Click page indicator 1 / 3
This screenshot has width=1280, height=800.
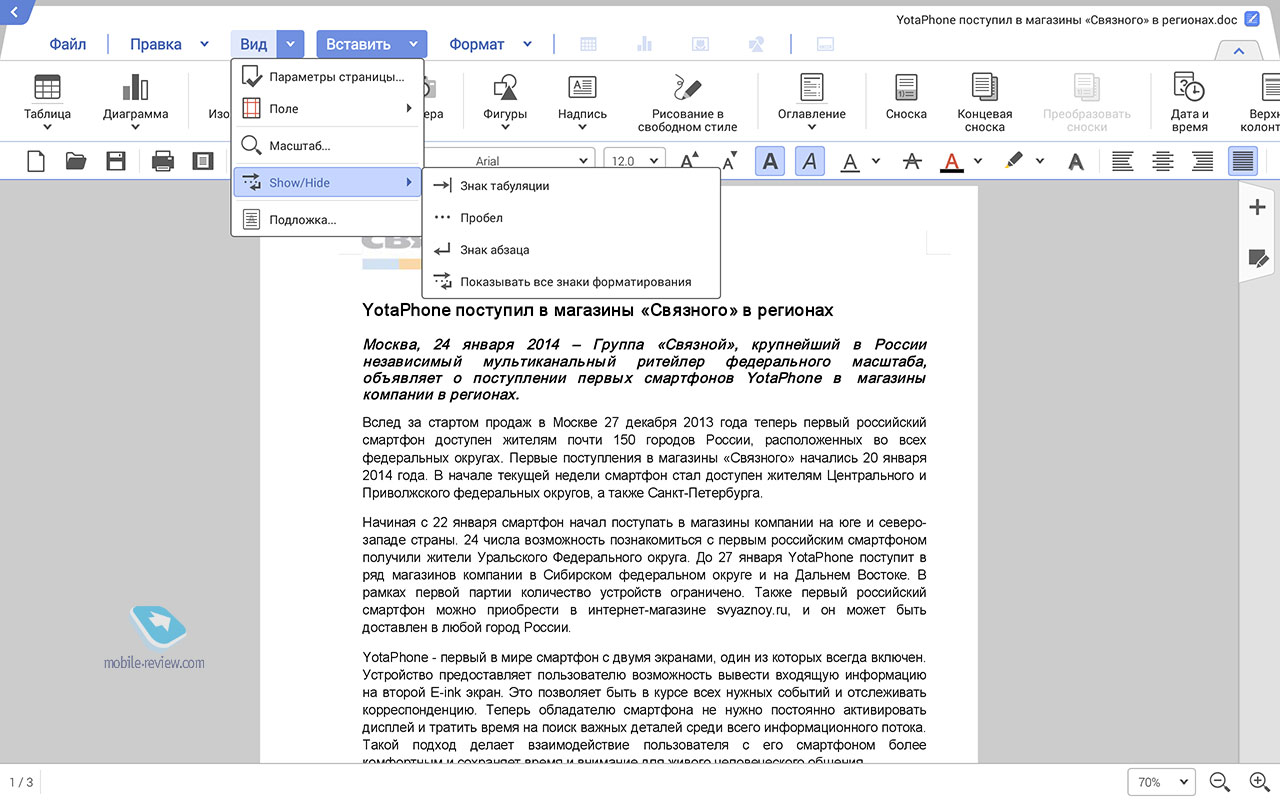click(x=21, y=782)
